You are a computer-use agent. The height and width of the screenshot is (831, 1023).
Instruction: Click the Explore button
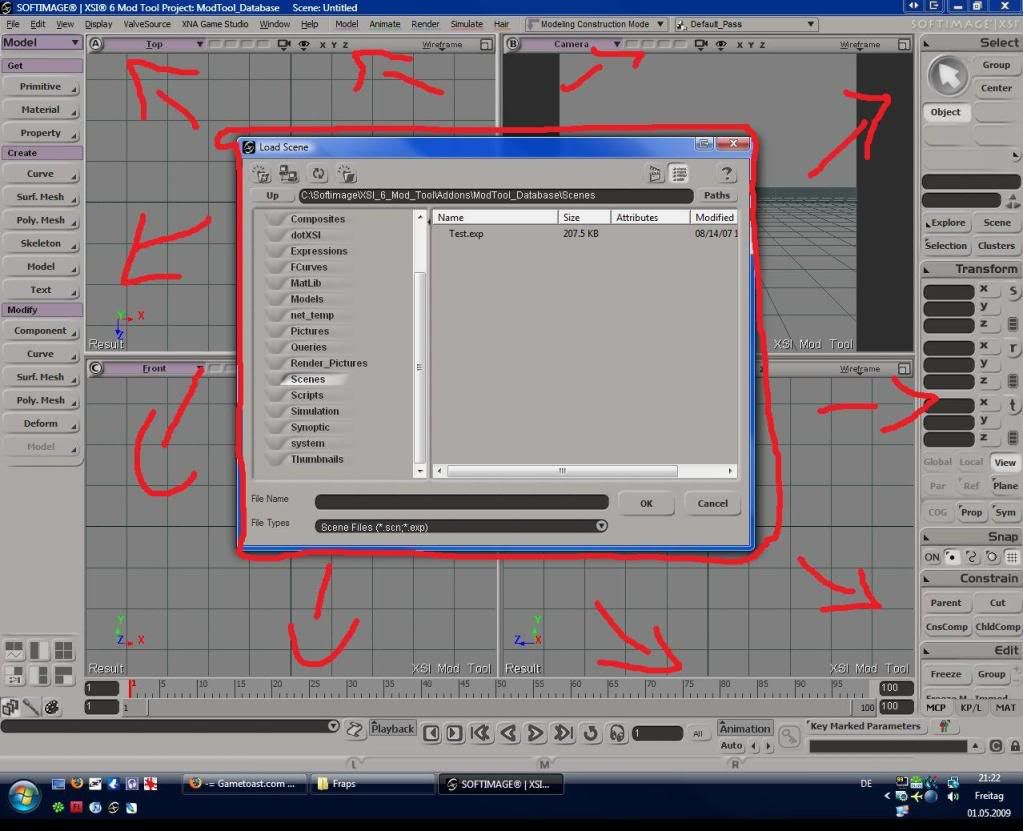point(947,223)
